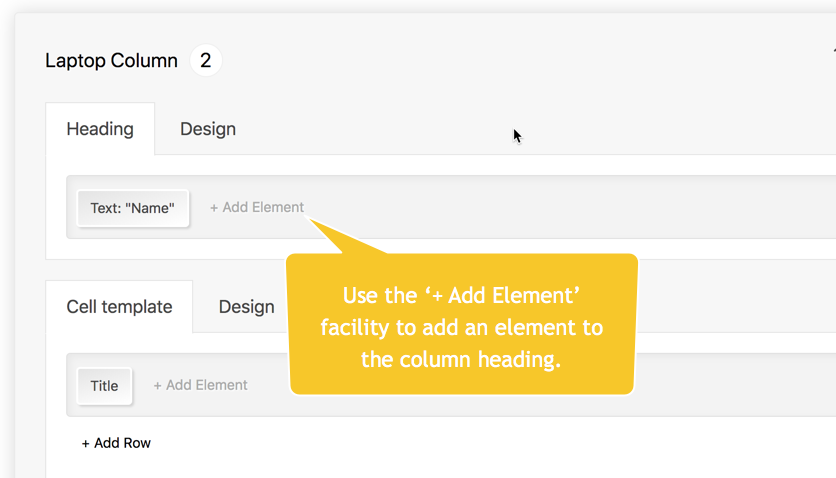Click + Add Element in the Cell template row

point(200,385)
